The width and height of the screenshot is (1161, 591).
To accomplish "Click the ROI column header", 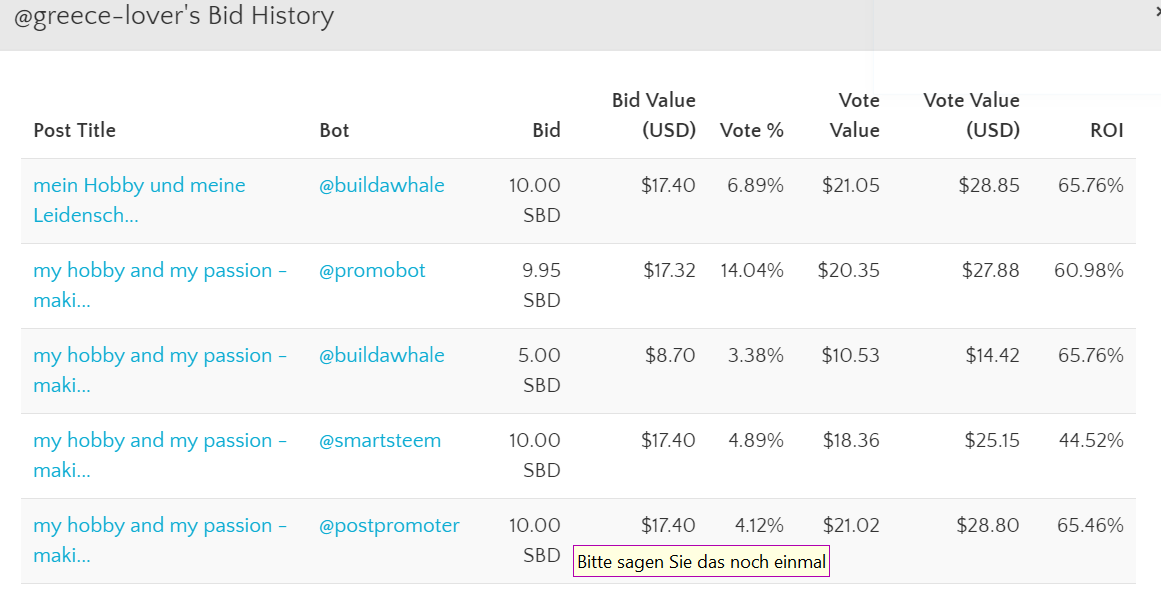I will [x=1106, y=130].
